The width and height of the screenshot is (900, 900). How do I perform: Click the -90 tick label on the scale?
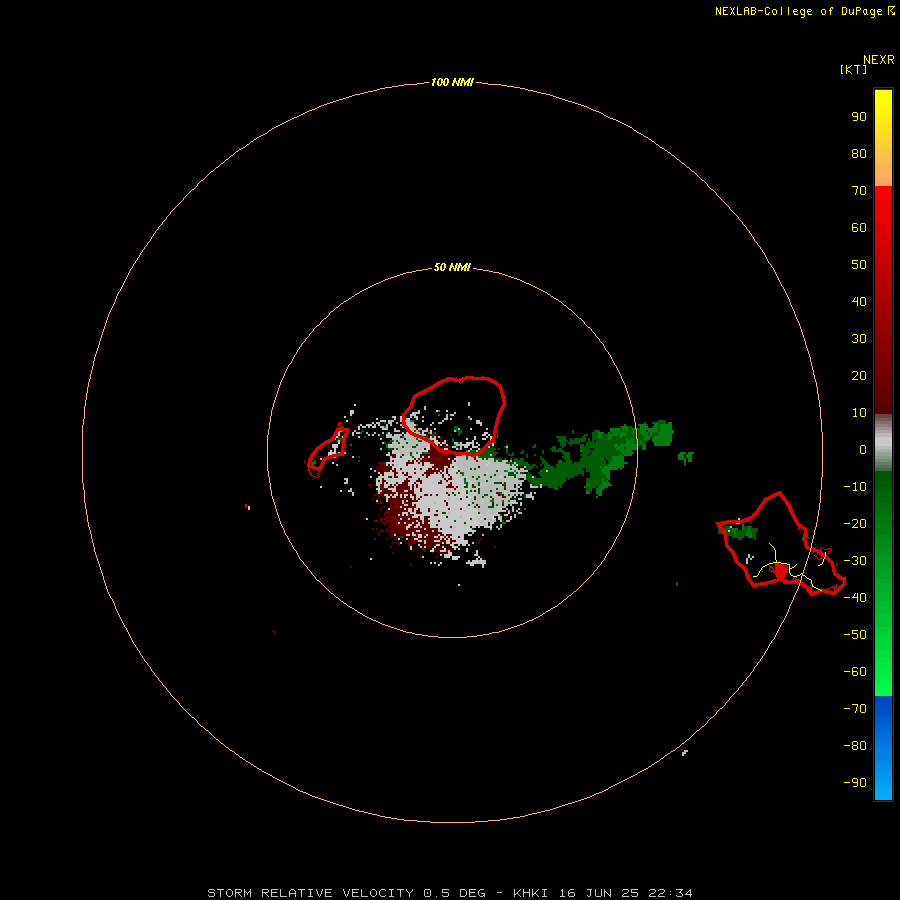click(855, 783)
